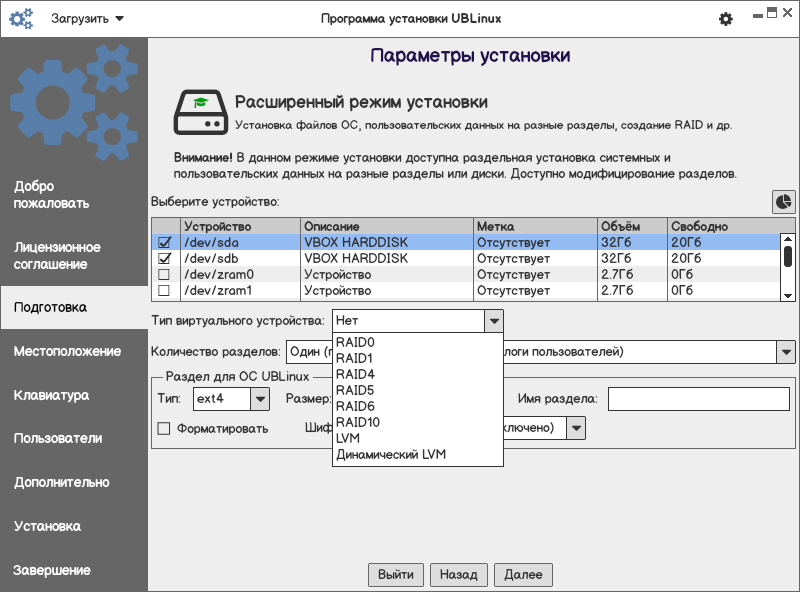Open the pie chart disk partition icon

pos(783,201)
